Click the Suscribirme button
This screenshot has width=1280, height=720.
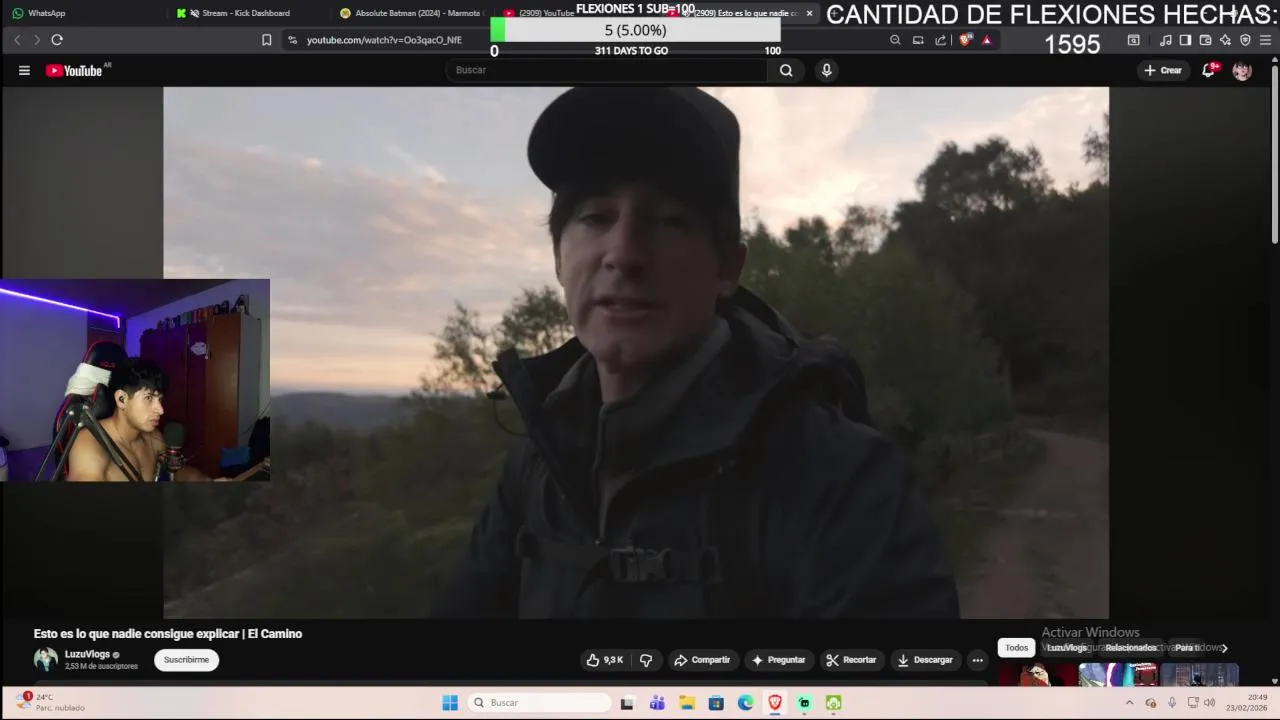coord(186,660)
